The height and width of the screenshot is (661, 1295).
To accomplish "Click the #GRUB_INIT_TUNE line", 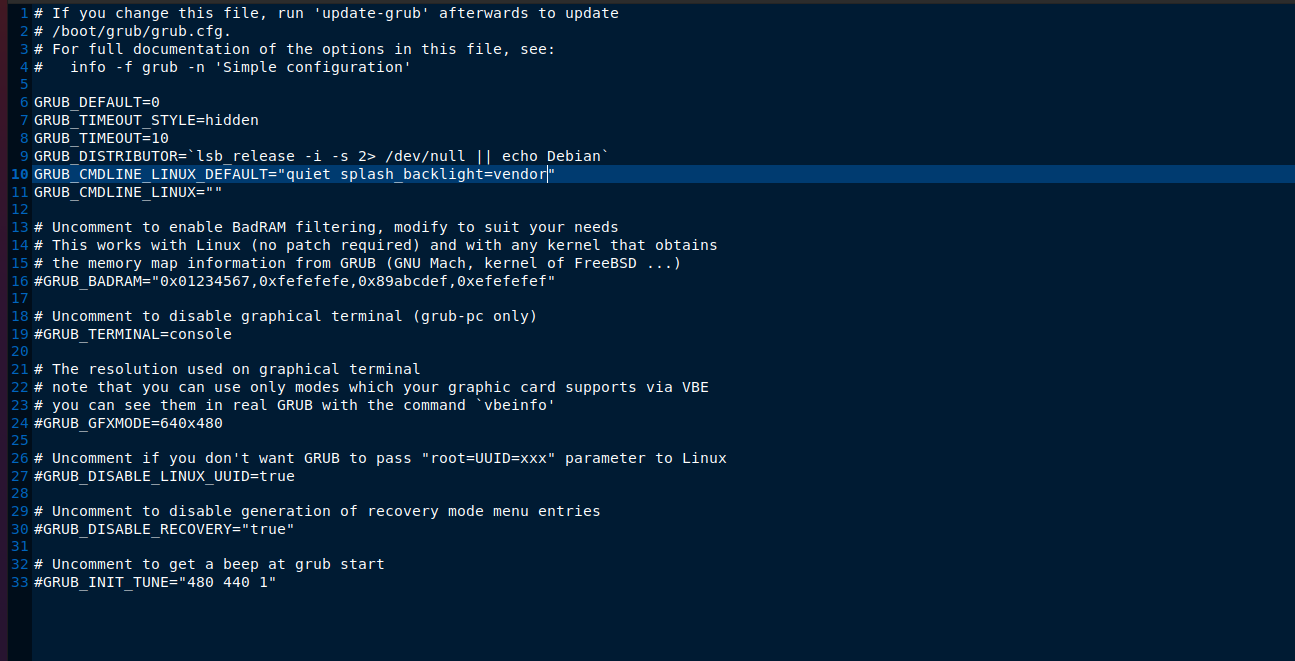I will pos(155,582).
